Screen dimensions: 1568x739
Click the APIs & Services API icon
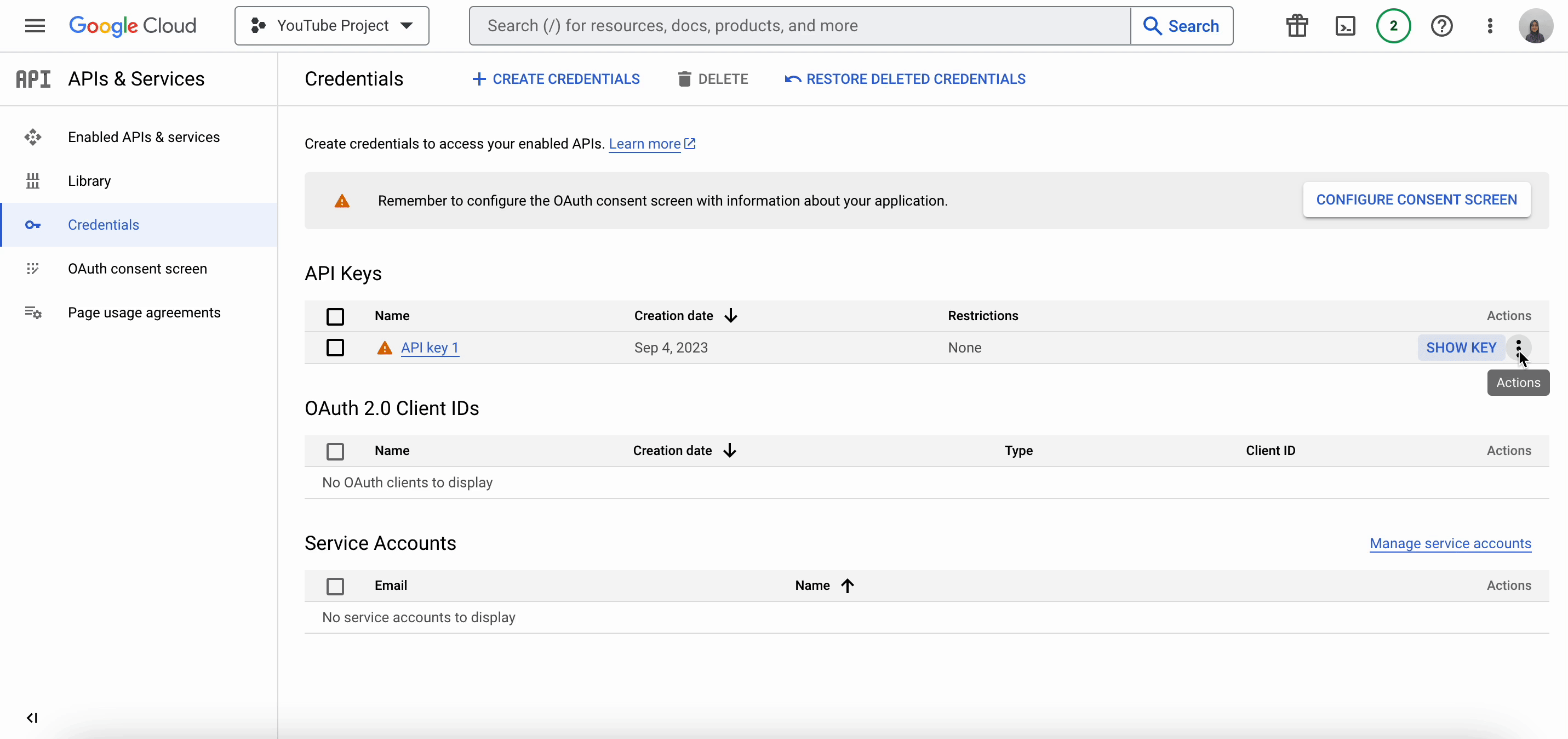[33, 78]
